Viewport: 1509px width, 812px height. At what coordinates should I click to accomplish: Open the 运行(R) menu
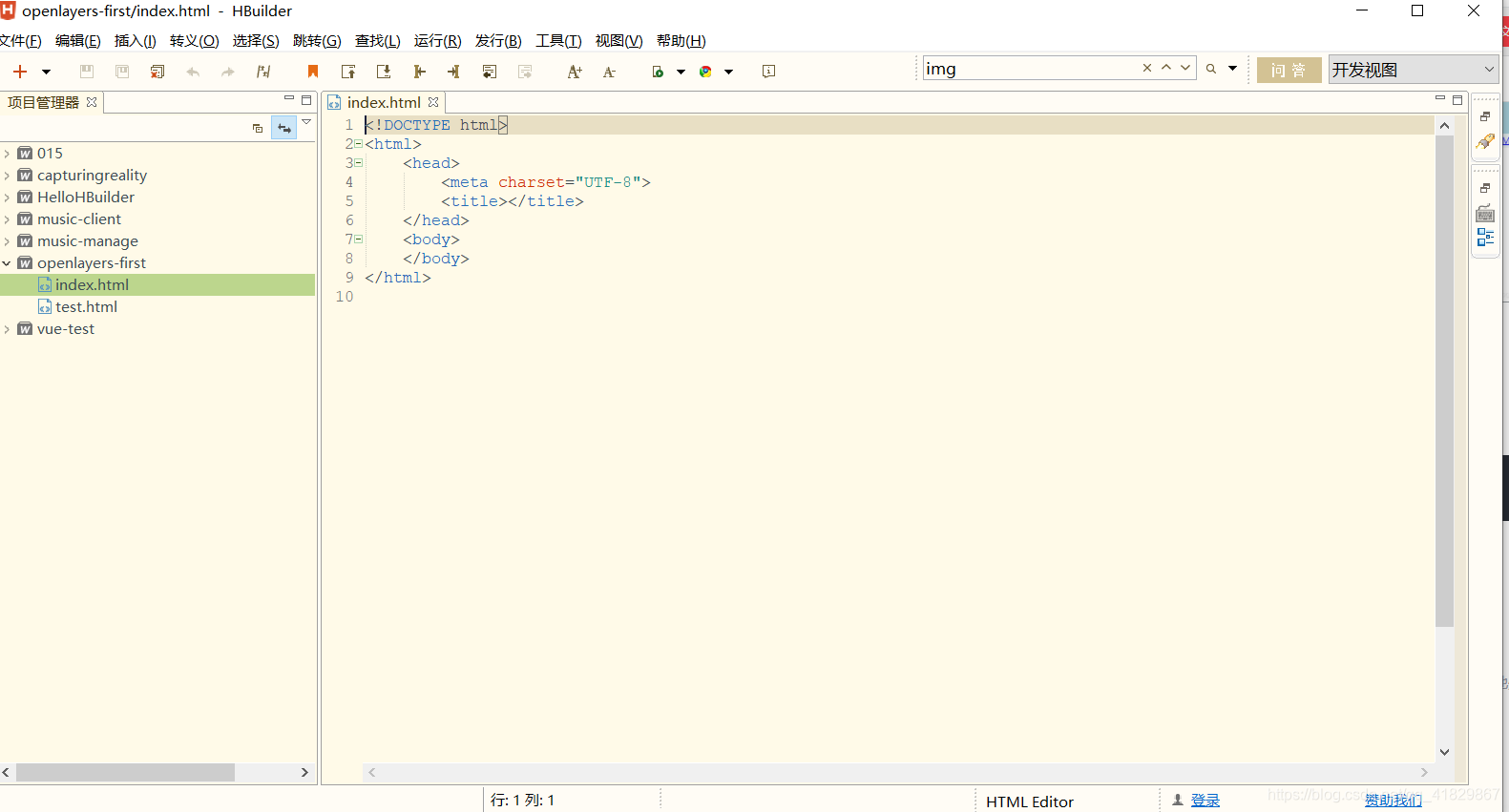pos(438,40)
